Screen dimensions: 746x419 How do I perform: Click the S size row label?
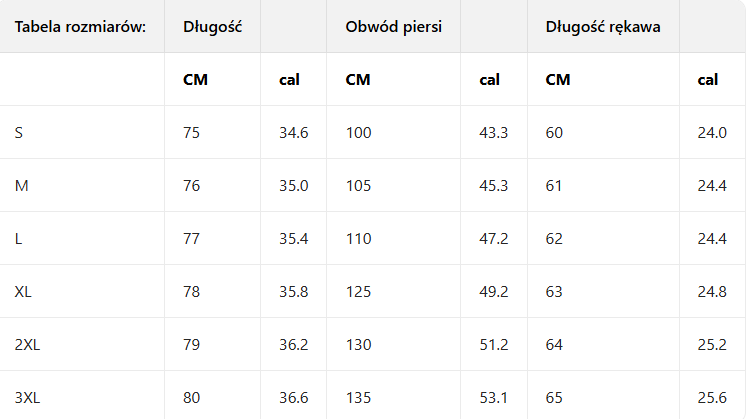tap(19, 132)
